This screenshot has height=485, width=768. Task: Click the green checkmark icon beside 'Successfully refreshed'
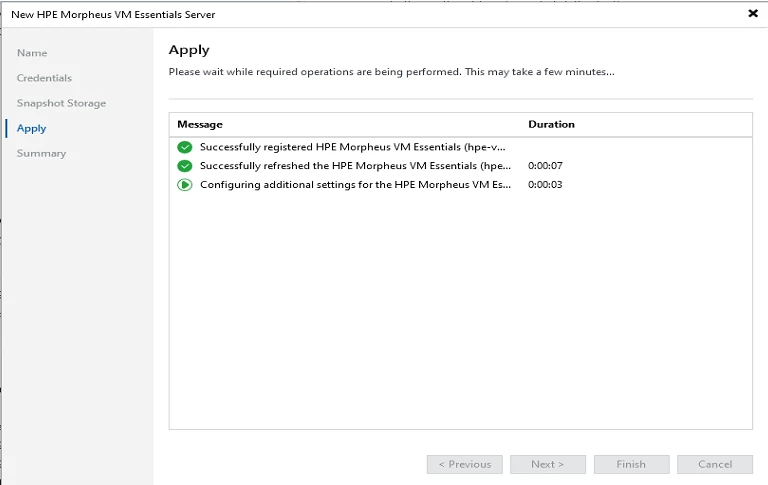click(x=184, y=166)
